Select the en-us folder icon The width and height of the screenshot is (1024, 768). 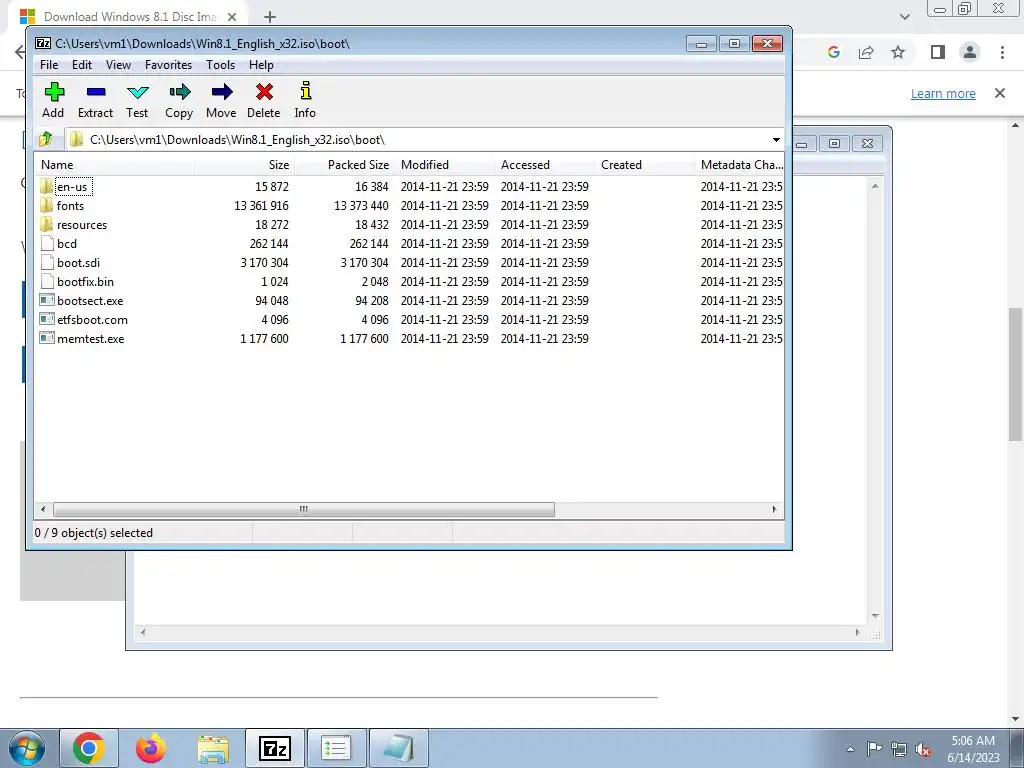coord(46,187)
